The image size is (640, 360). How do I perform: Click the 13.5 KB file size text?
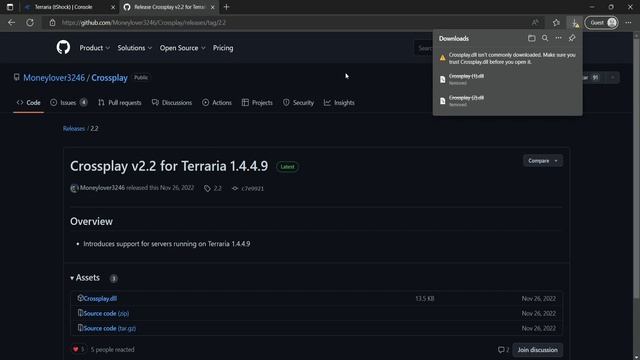click(424, 299)
